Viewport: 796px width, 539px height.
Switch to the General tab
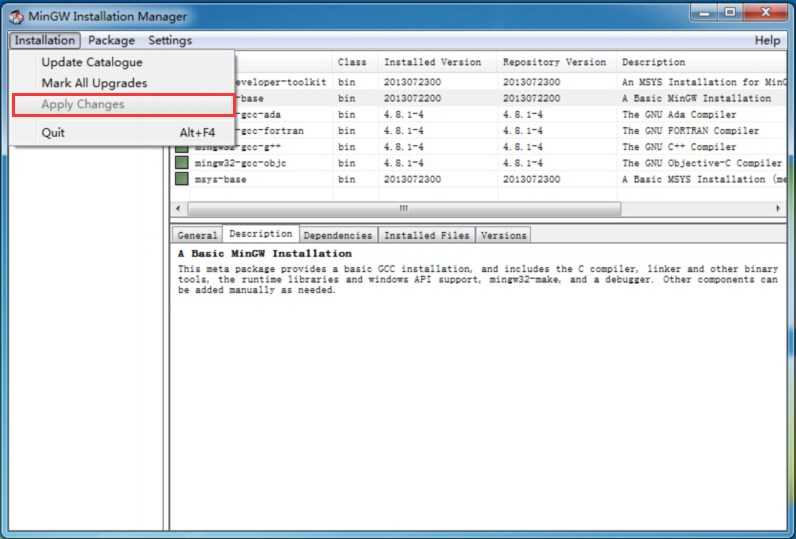coord(197,235)
